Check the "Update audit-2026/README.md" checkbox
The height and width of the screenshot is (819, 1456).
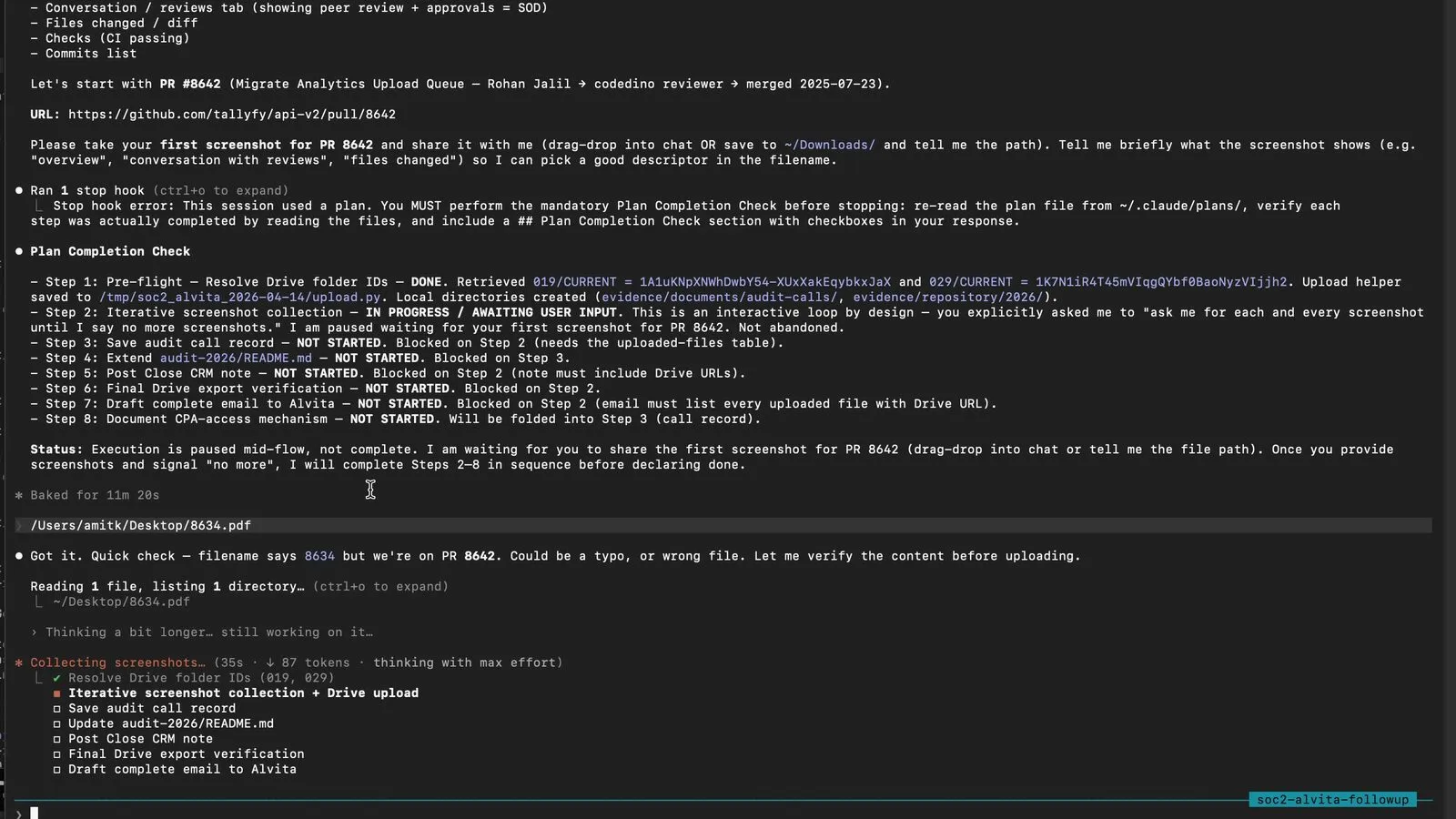[x=56, y=723]
